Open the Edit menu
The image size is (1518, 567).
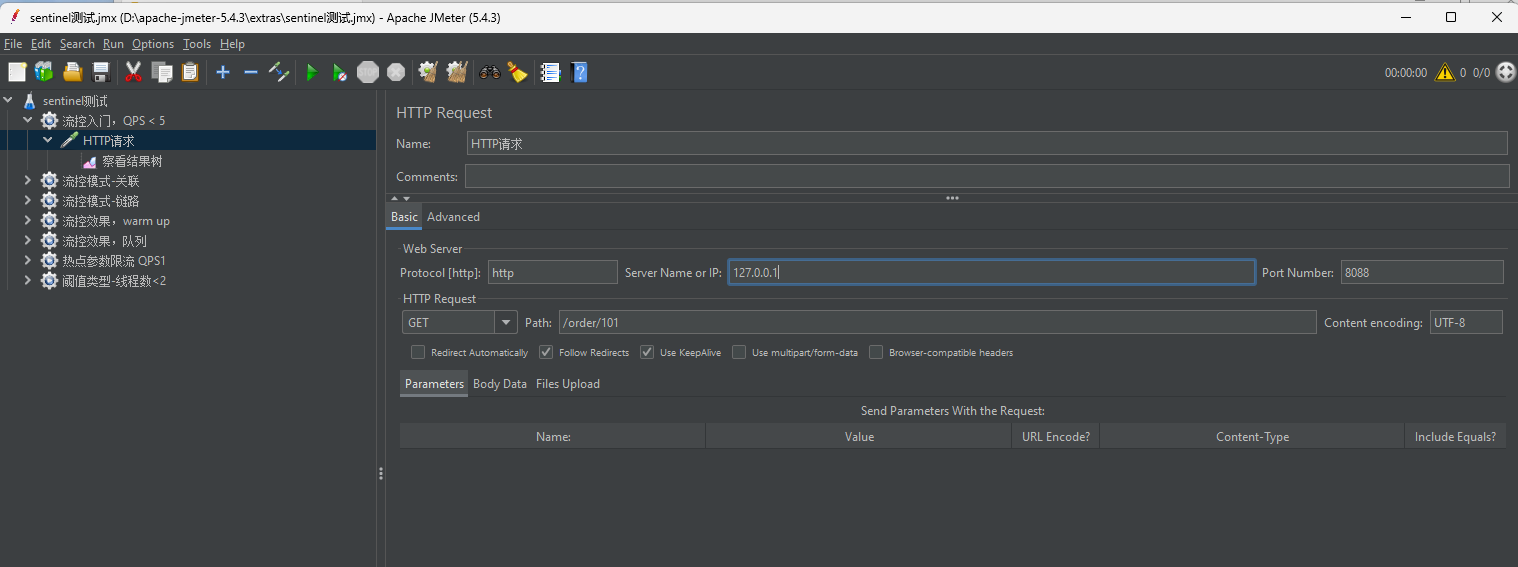[x=41, y=44]
